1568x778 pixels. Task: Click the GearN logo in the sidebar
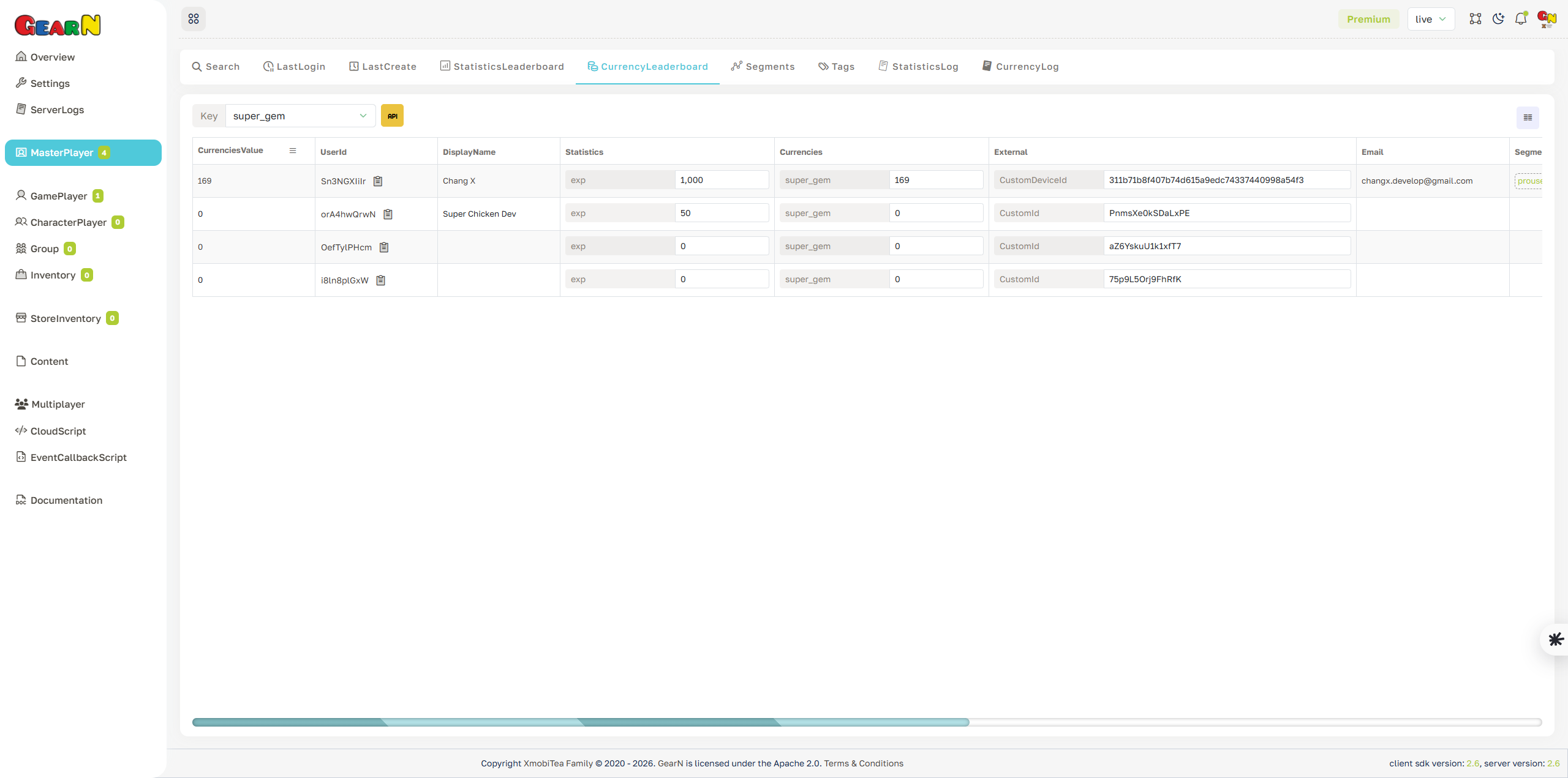[57, 24]
